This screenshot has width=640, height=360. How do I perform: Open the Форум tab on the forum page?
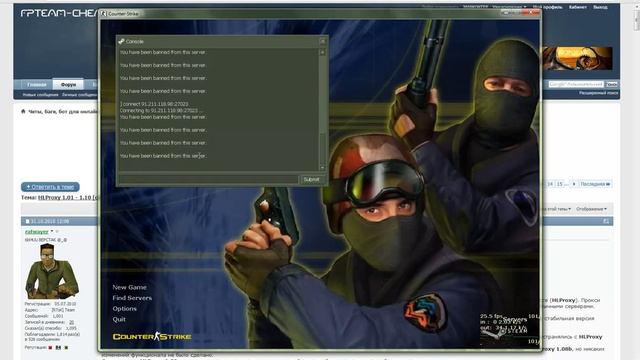68,84
